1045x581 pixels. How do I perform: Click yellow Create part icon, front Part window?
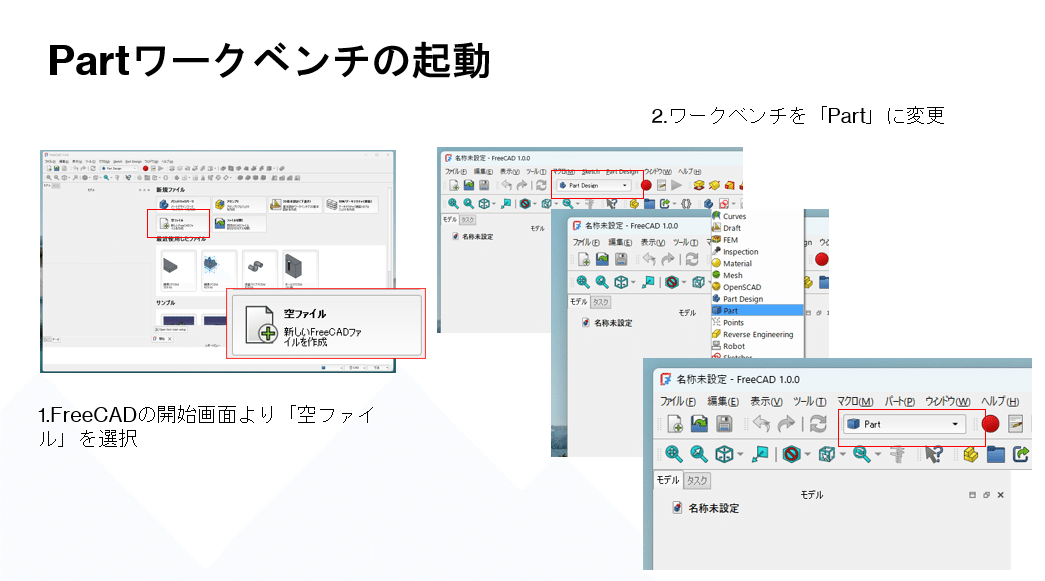tap(971, 454)
